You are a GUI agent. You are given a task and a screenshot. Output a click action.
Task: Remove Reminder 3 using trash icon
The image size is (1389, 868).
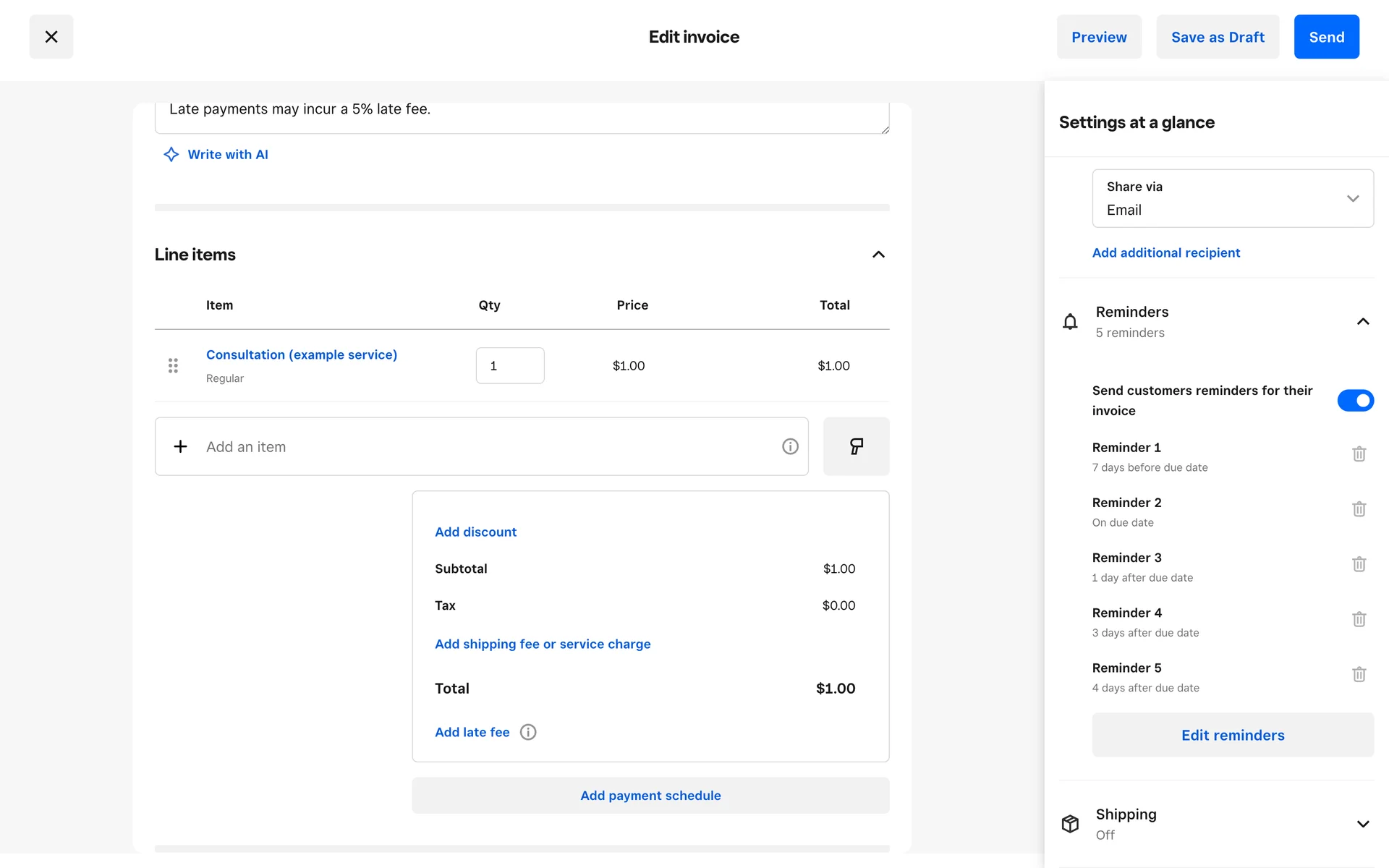point(1359,564)
